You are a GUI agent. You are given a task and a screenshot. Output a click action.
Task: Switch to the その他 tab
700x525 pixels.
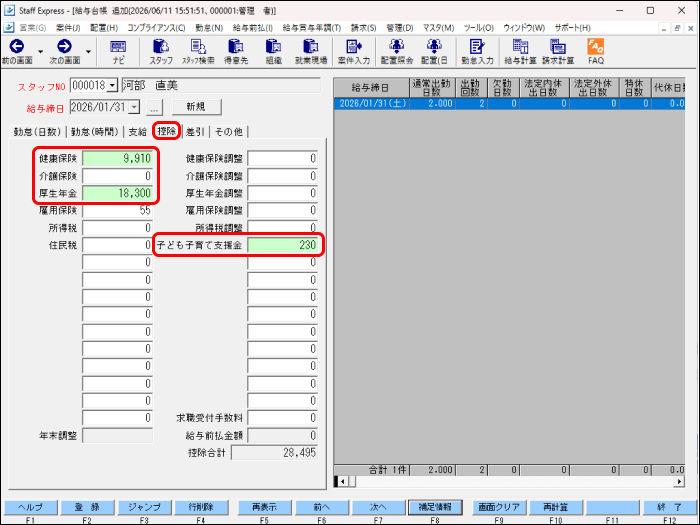[229, 132]
